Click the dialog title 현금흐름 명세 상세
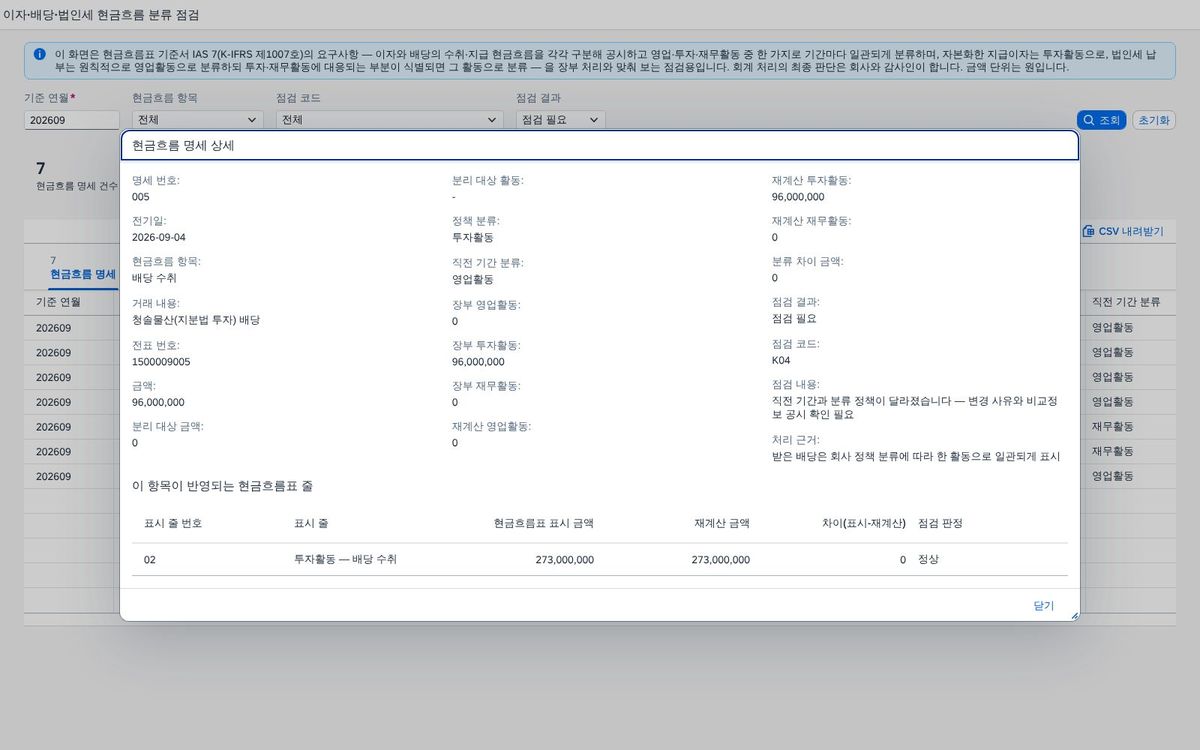Image resolution: width=1200 pixels, height=750 pixels. [x=183, y=146]
